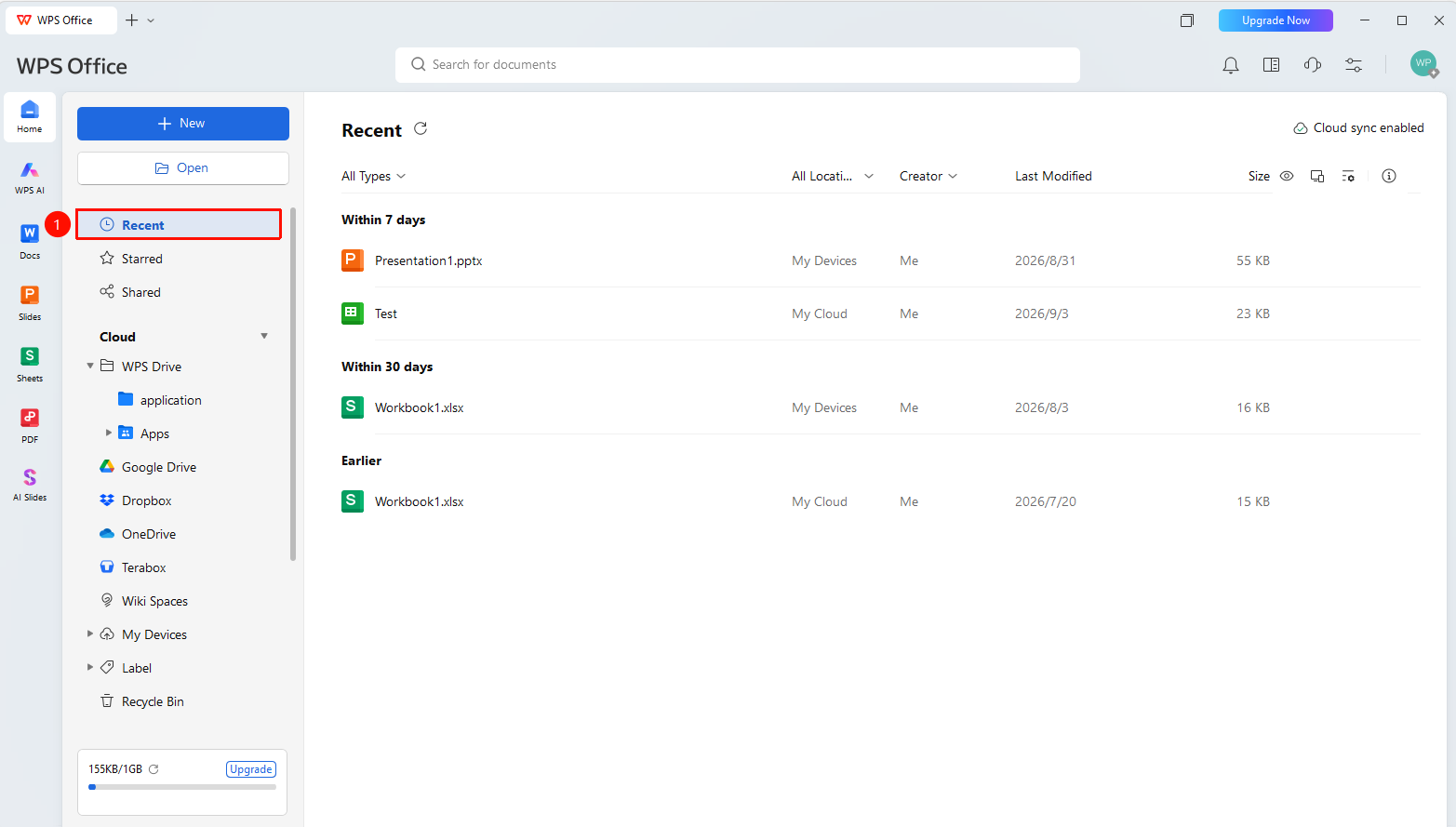Collapse the Cloud section arrow
This screenshot has height=827, width=1456.
(264, 336)
